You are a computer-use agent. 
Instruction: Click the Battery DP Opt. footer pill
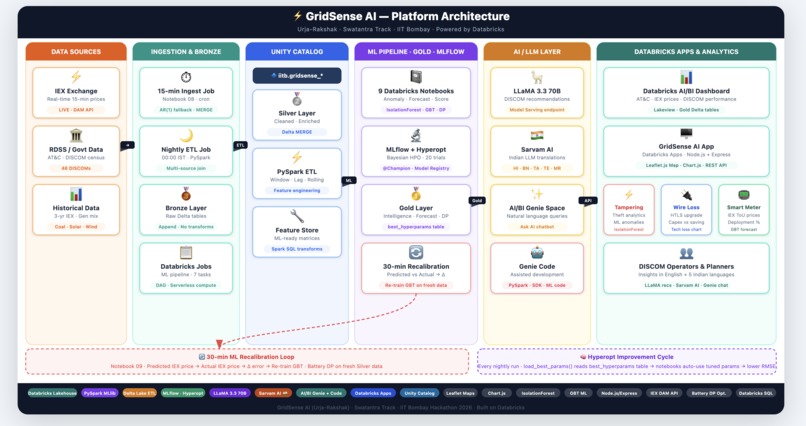tap(709, 393)
